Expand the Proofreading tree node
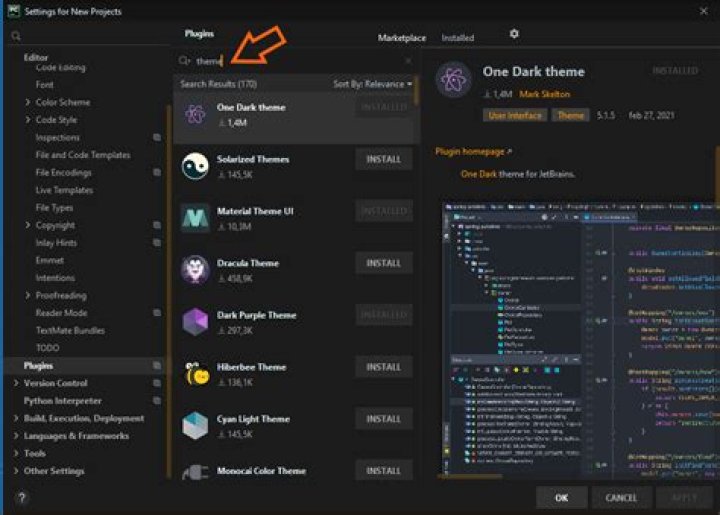 [x=28, y=295]
